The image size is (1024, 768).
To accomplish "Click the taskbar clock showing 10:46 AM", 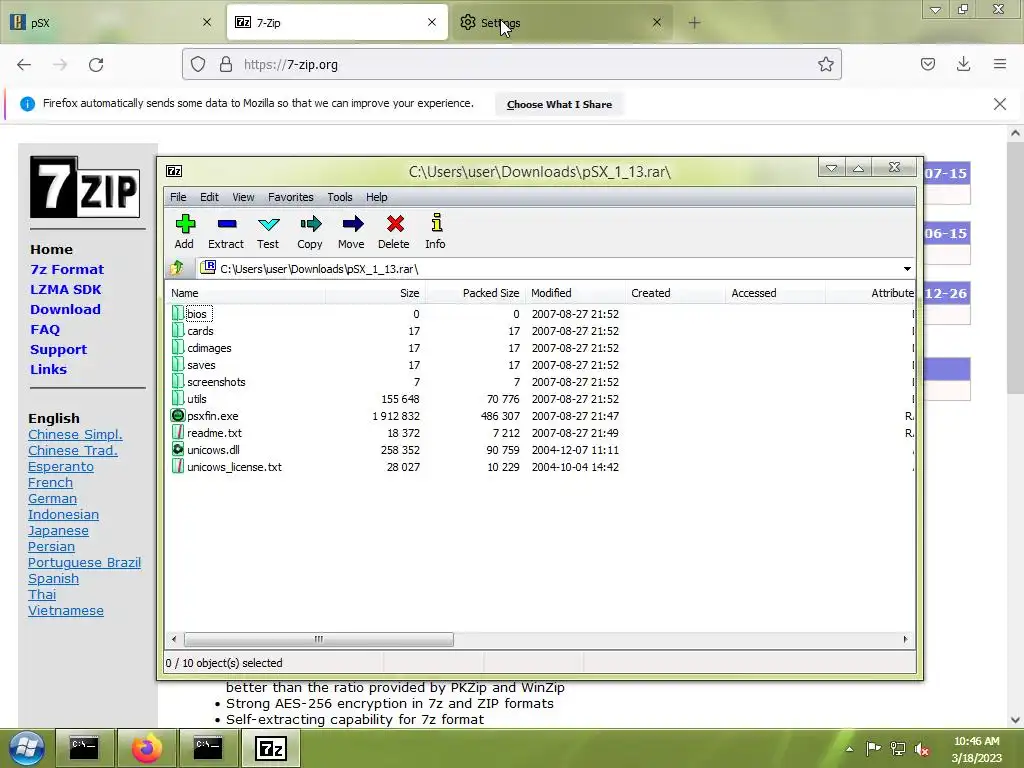I will 976,741.
